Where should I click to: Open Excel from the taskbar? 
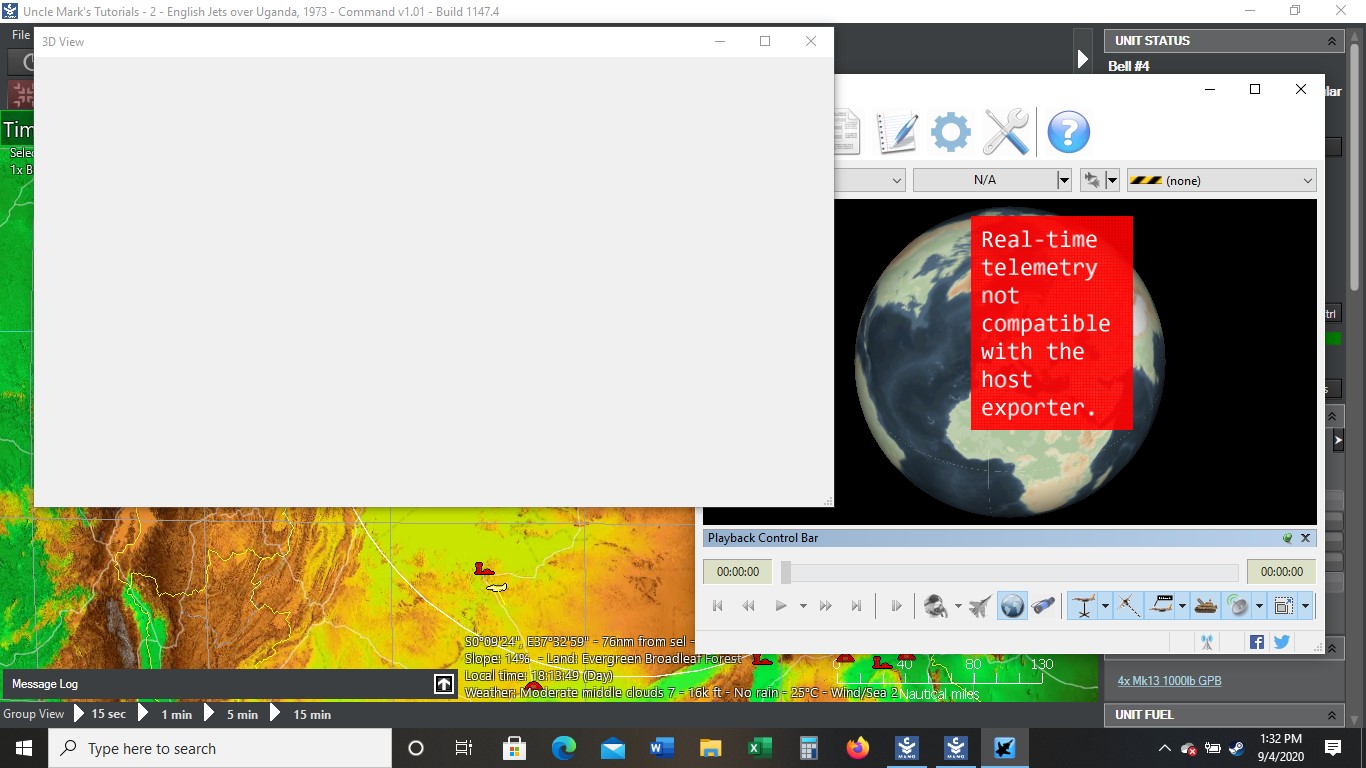pyautogui.click(x=759, y=748)
